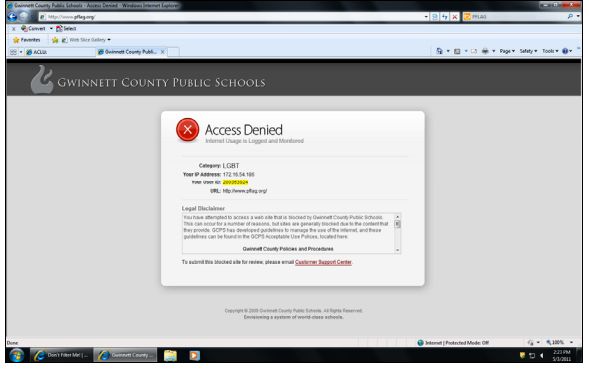Click the blocked URL http://www.pflag.org/ text

[x=245, y=191]
